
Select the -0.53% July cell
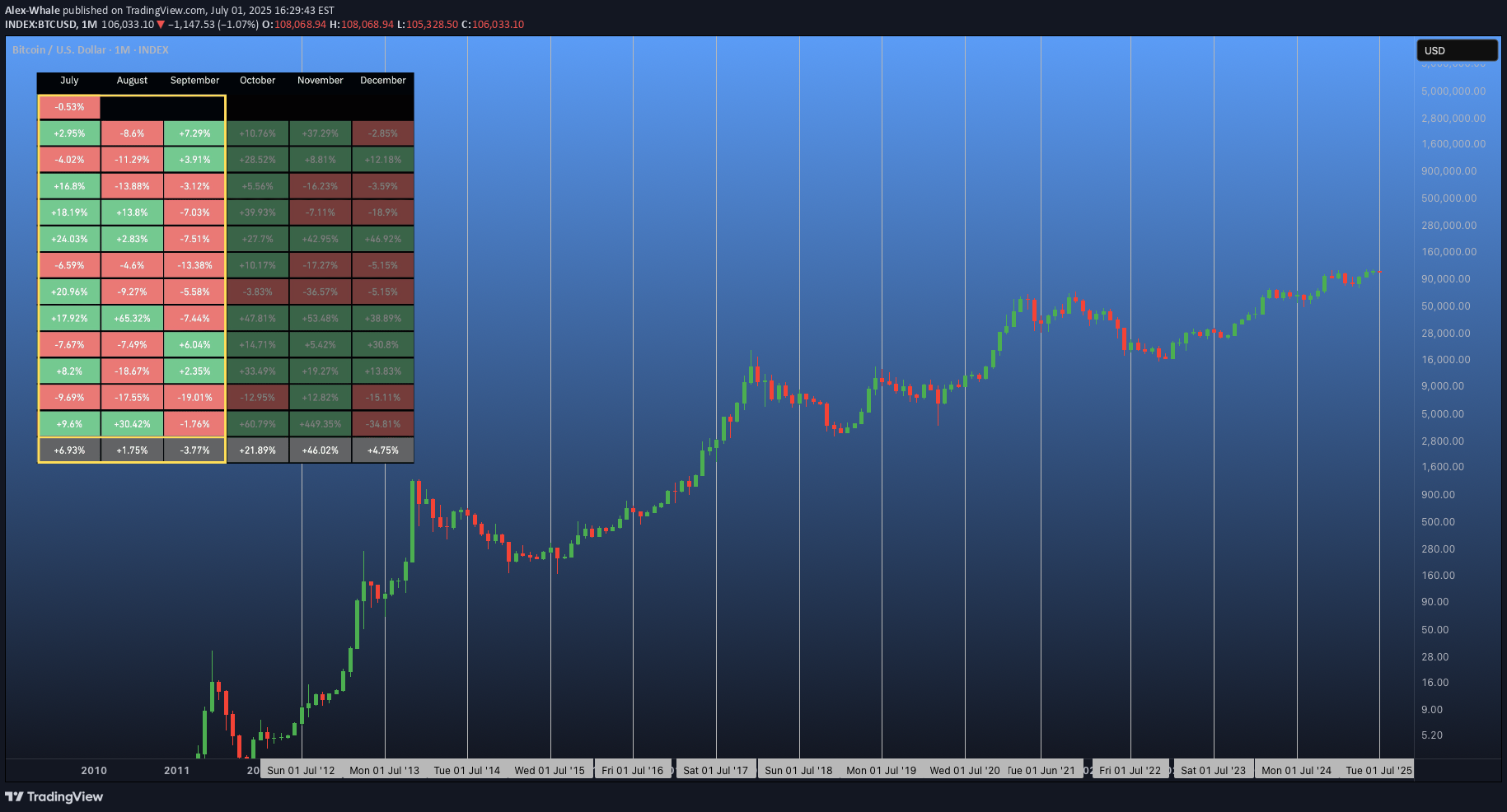[x=69, y=107]
